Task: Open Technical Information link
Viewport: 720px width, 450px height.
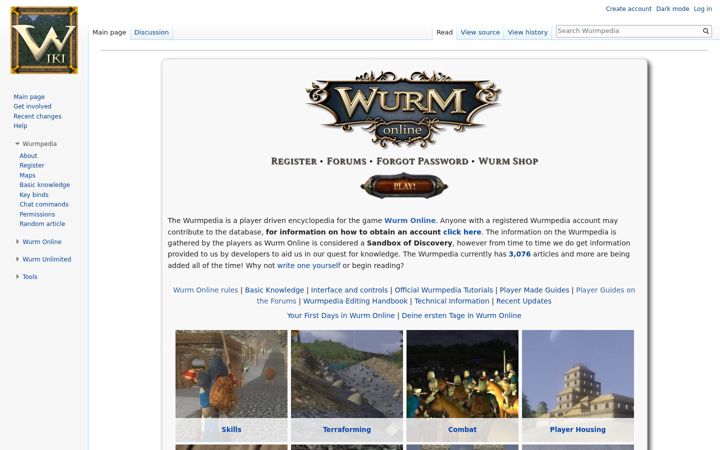Action: [x=452, y=301]
